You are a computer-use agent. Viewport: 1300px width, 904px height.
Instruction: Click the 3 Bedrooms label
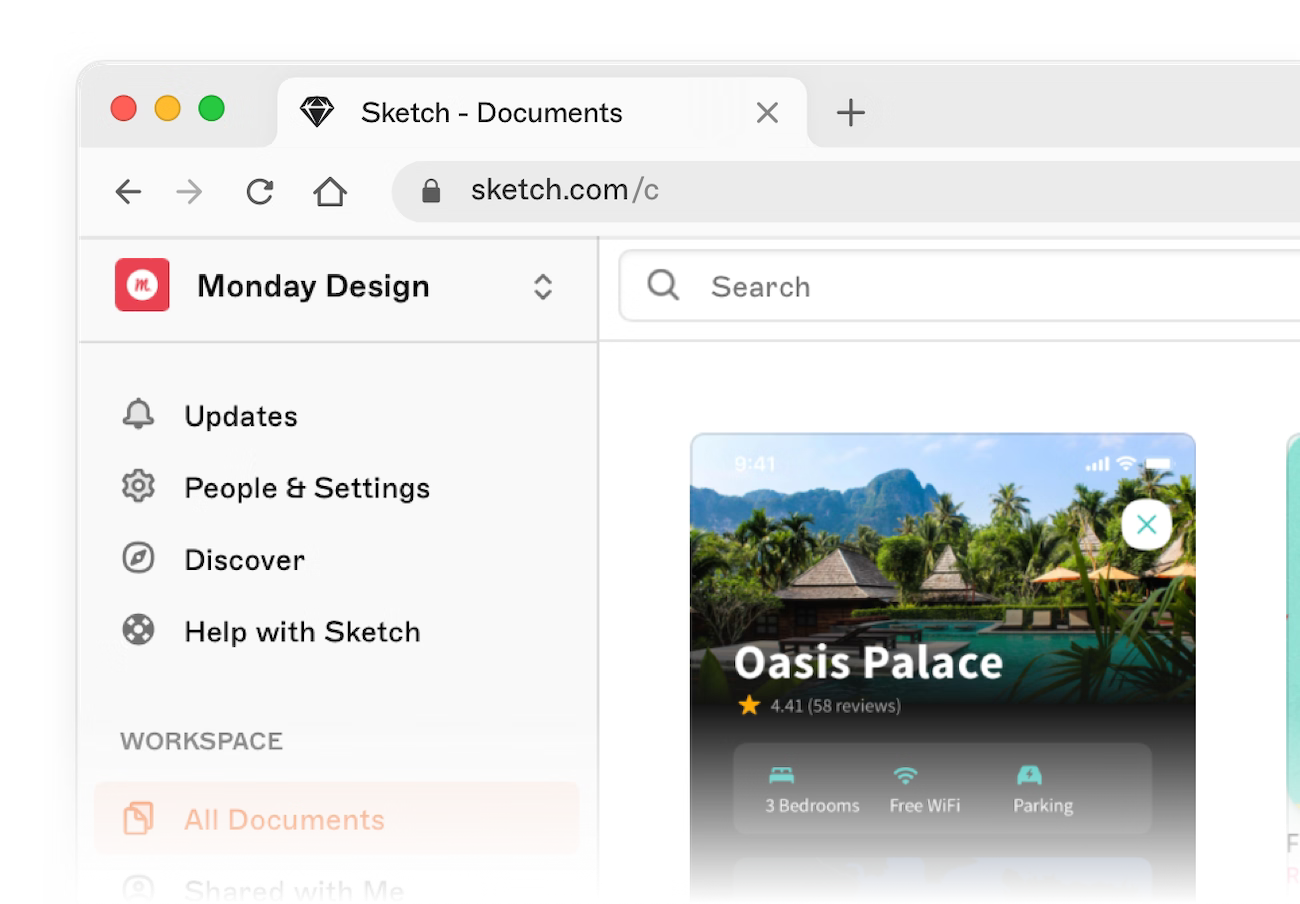click(812, 806)
